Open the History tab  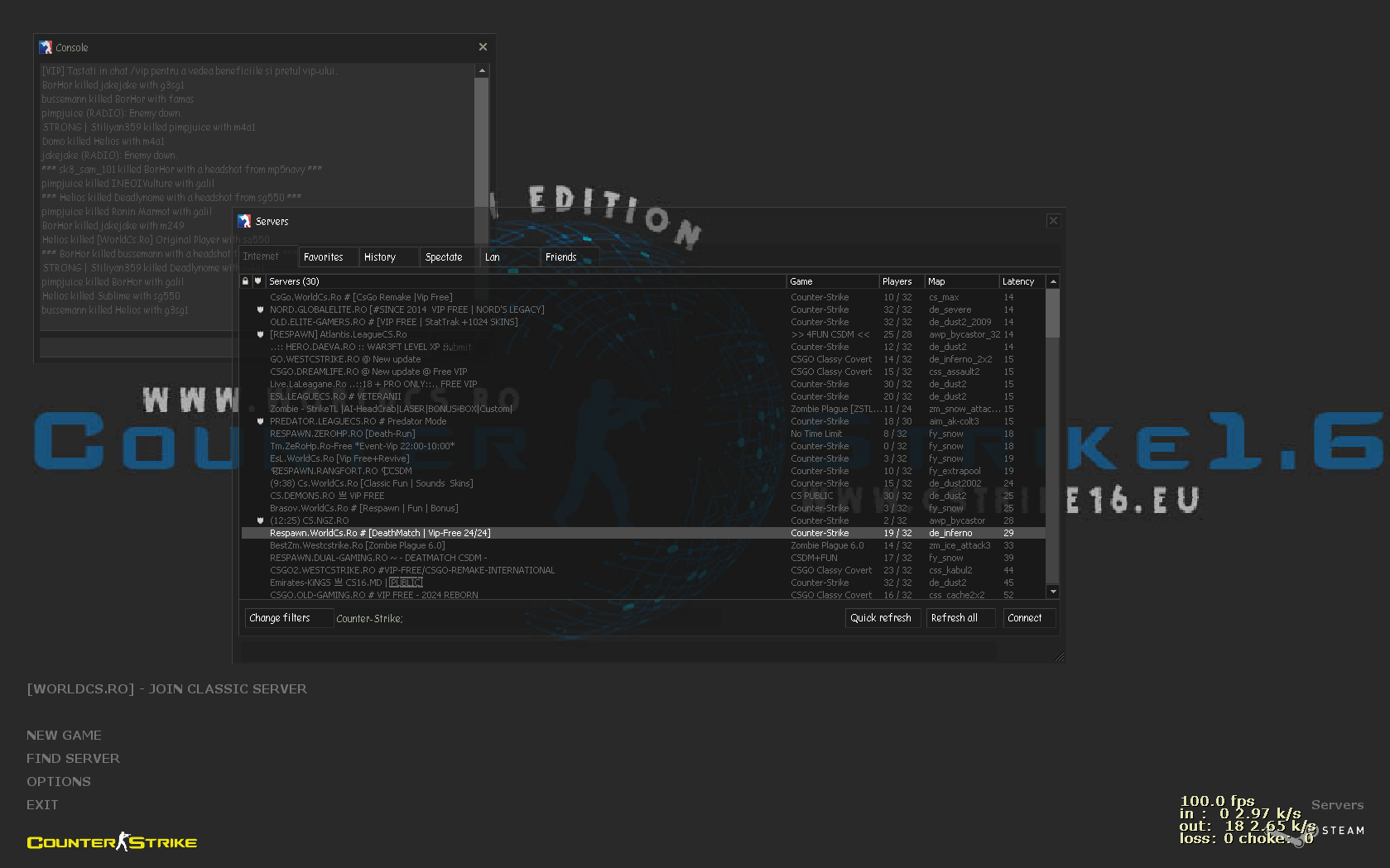pos(380,257)
